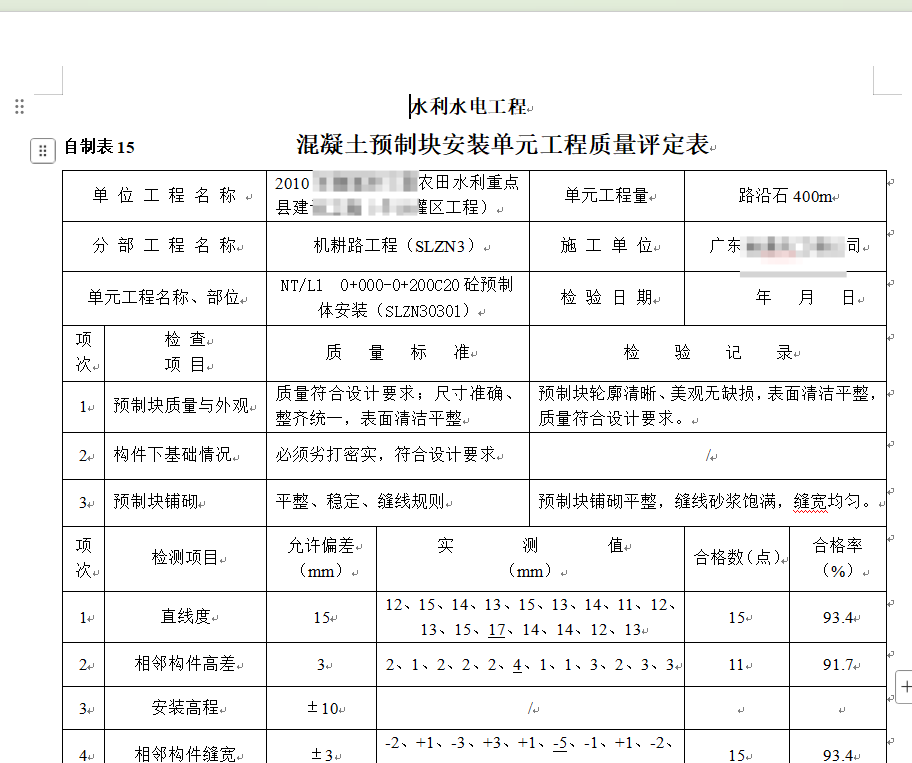Click the plus button on the table's right edge
The height and width of the screenshot is (763, 912).
[x=905, y=687]
